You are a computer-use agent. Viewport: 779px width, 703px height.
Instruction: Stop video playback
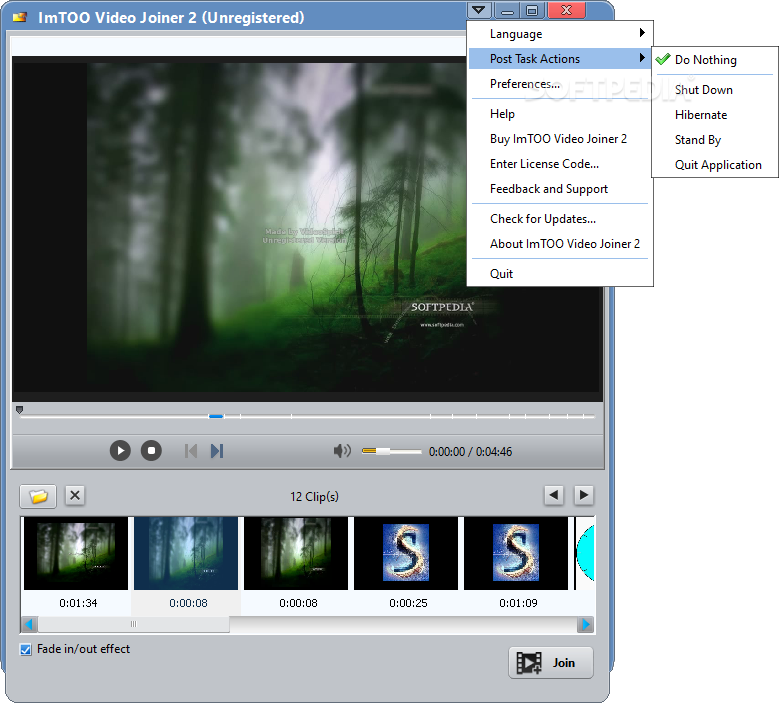(x=151, y=451)
